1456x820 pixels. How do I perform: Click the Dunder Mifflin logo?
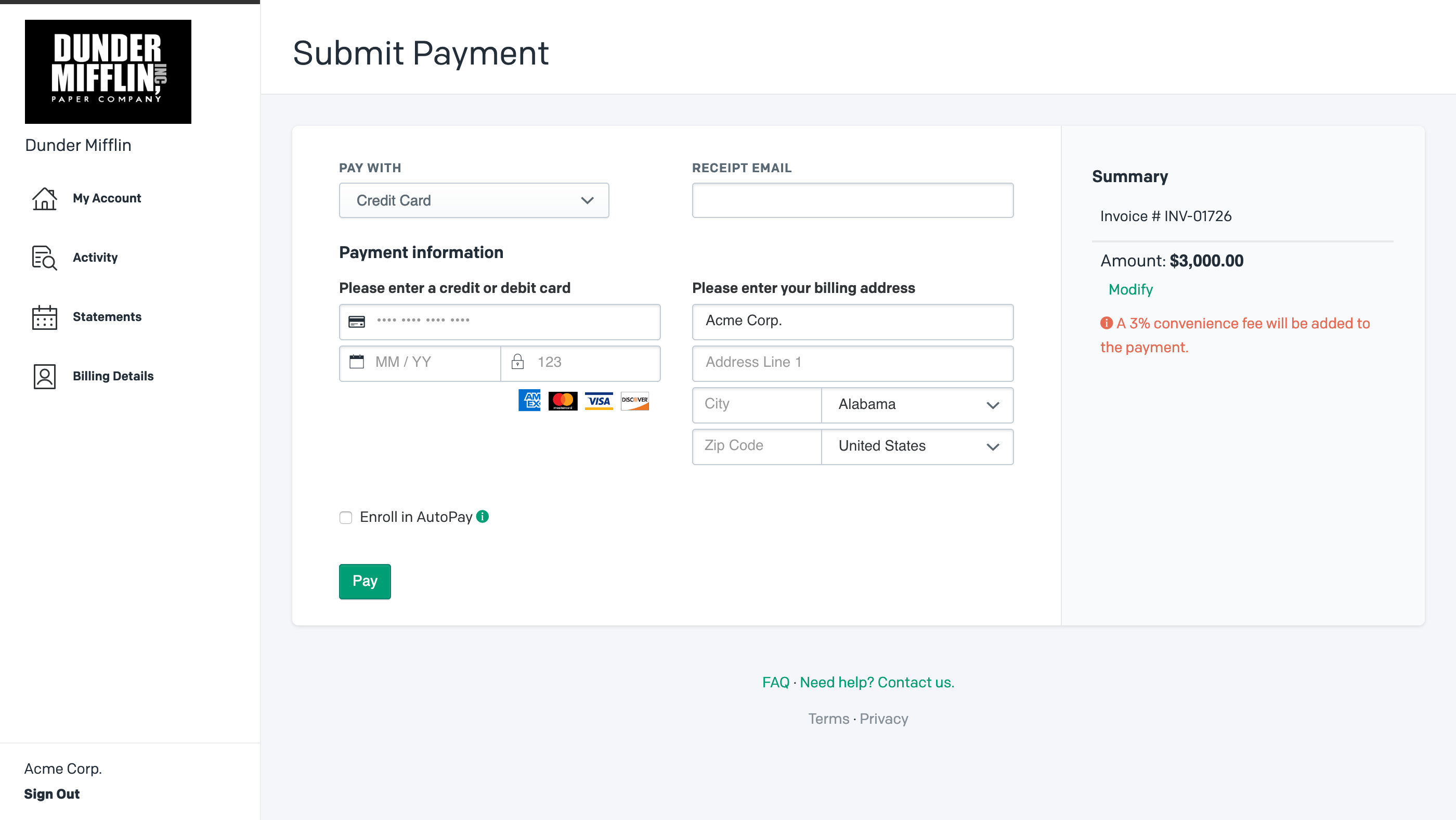click(108, 72)
